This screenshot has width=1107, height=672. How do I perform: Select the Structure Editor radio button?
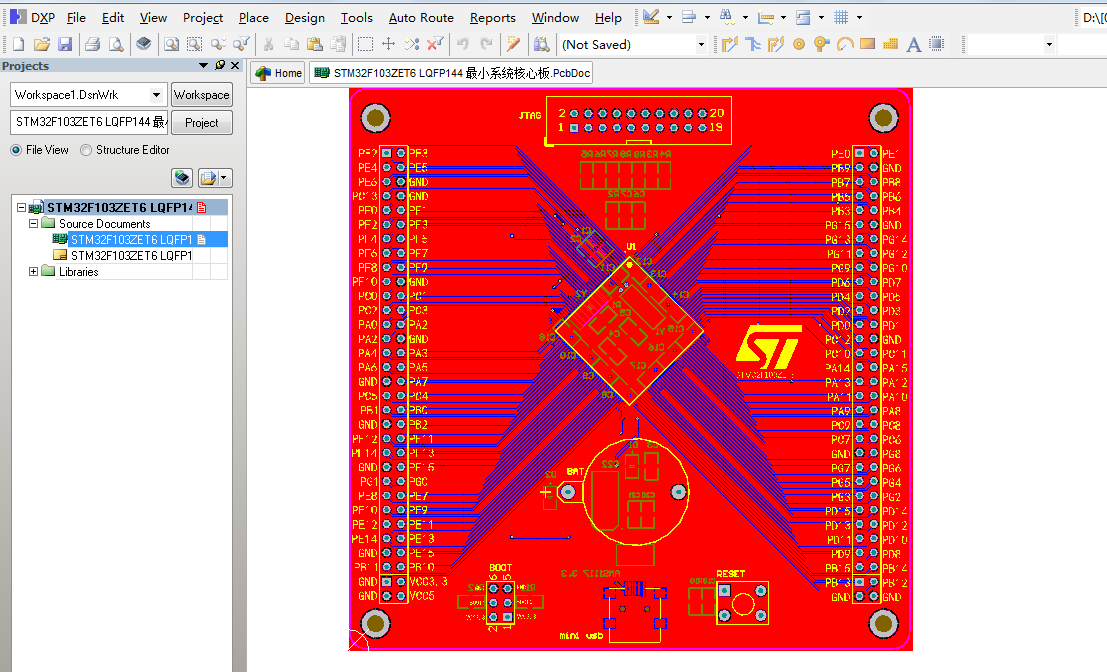pos(86,150)
